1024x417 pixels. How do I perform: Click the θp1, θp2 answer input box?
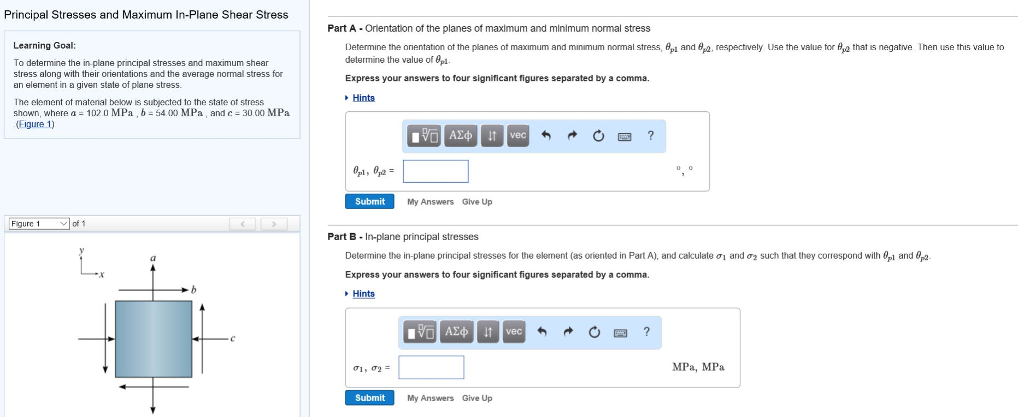436,172
